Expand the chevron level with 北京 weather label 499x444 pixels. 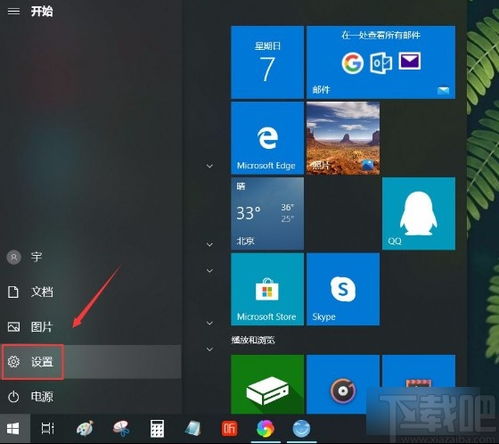click(x=210, y=244)
